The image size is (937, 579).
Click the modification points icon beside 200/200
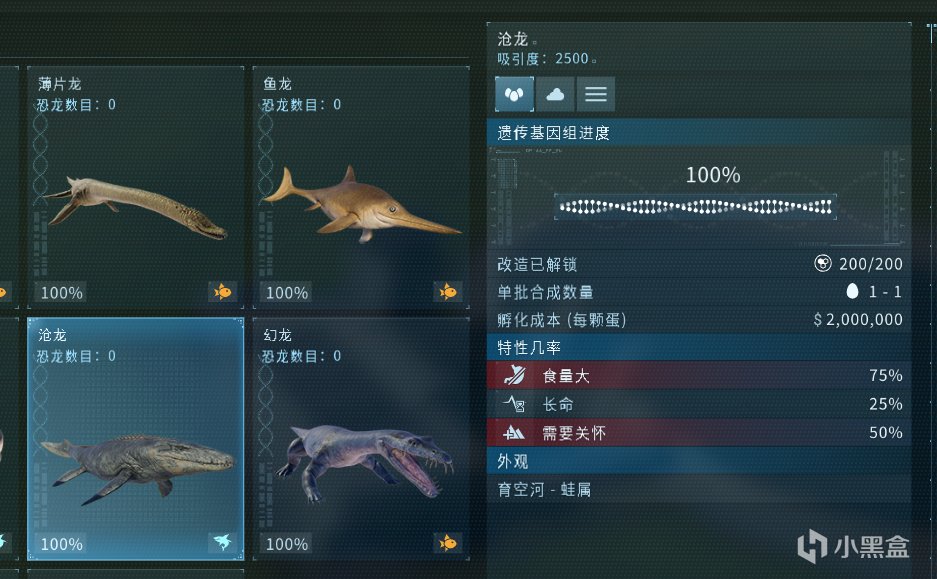point(823,264)
